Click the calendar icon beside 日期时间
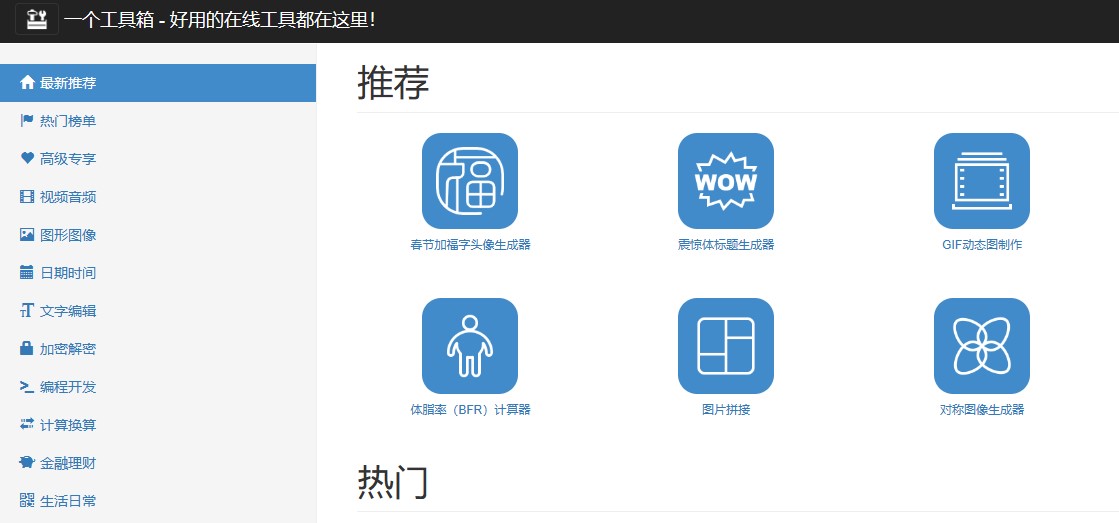This screenshot has height=523, width=1119. tap(27, 273)
